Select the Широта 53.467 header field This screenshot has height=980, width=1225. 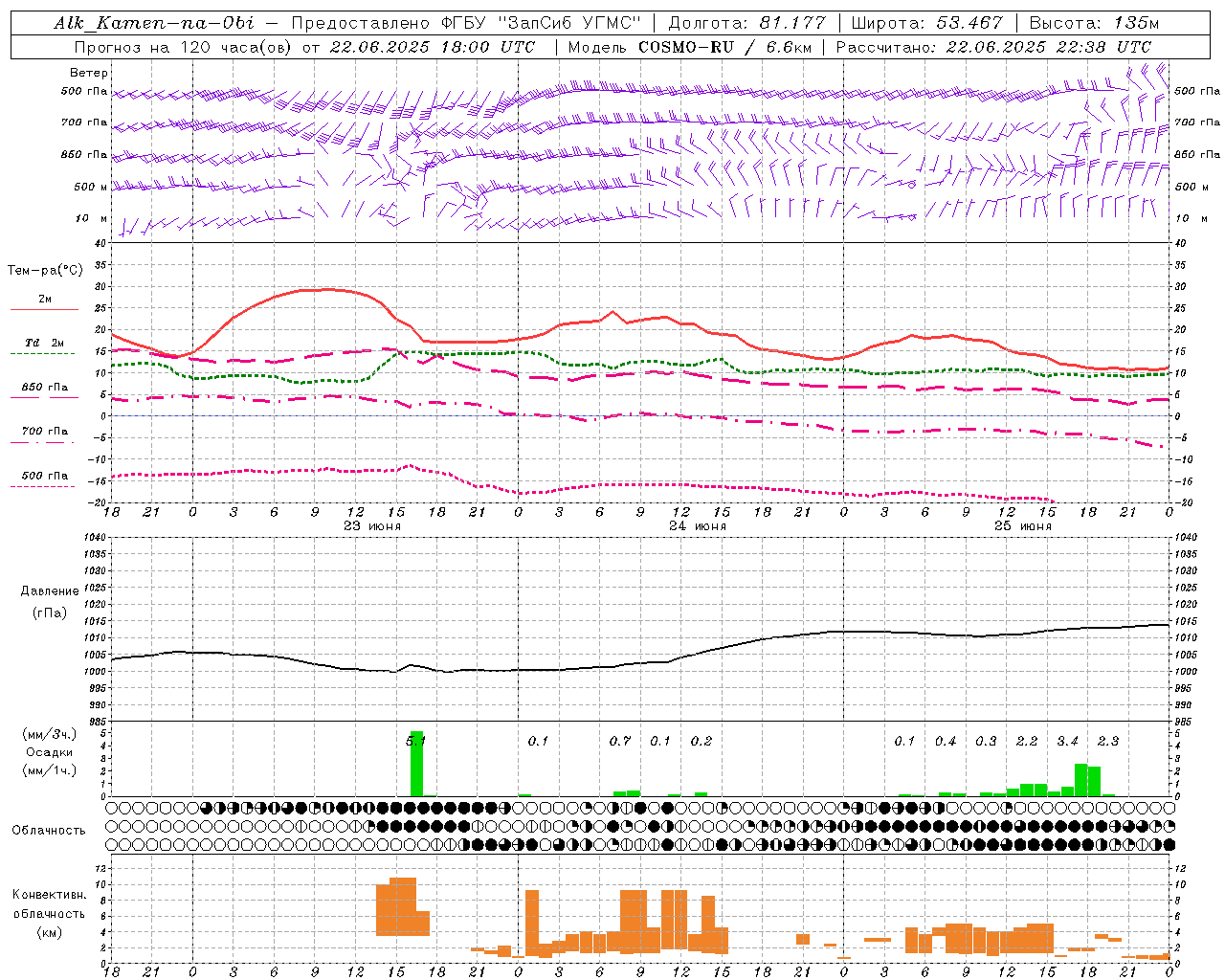click(x=926, y=23)
